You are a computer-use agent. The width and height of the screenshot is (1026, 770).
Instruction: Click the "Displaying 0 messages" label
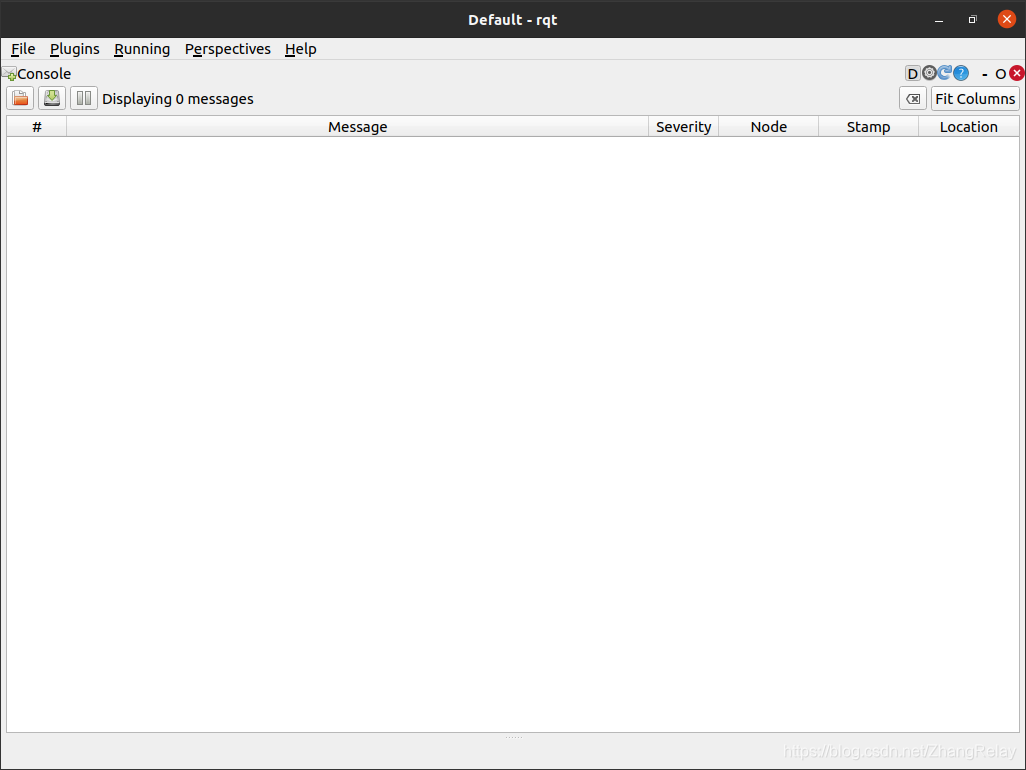tap(178, 99)
